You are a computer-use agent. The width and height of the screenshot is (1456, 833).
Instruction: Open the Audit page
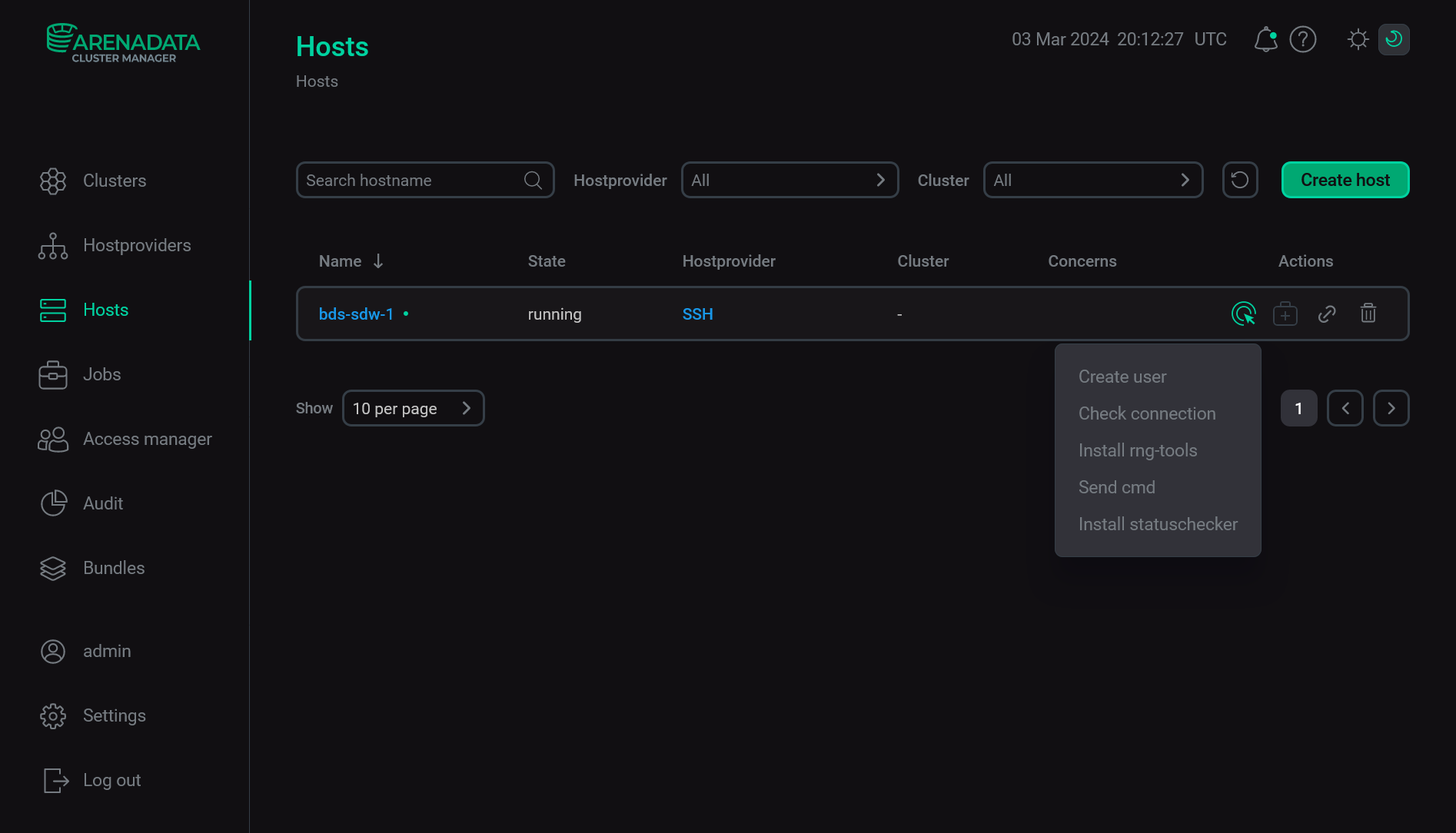102,503
